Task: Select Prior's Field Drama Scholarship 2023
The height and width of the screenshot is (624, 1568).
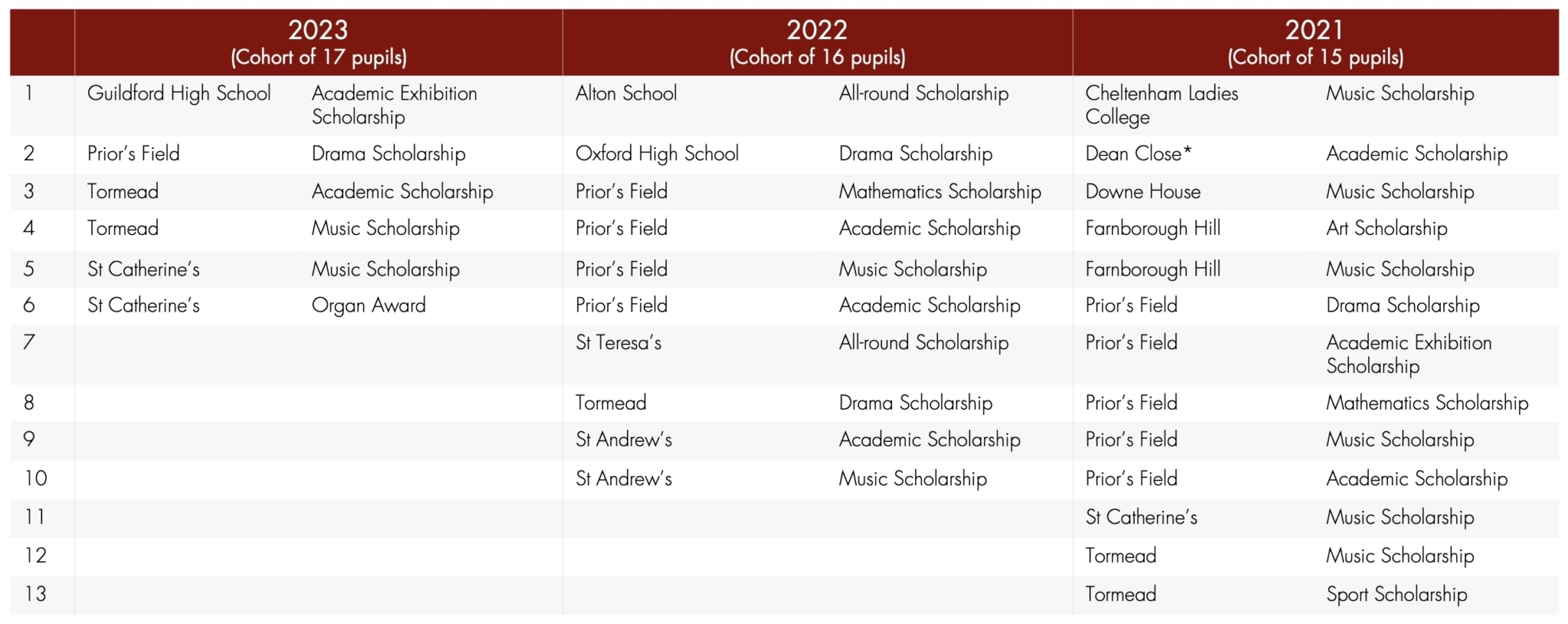Action: pos(318,154)
